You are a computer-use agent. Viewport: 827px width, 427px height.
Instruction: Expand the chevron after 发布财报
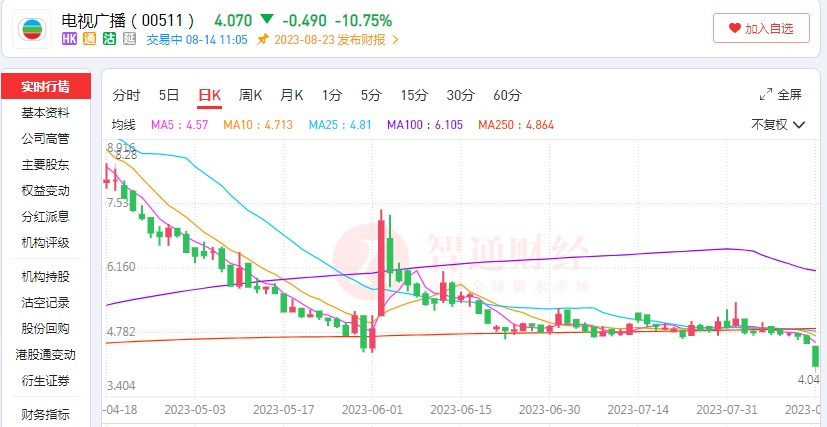(396, 40)
